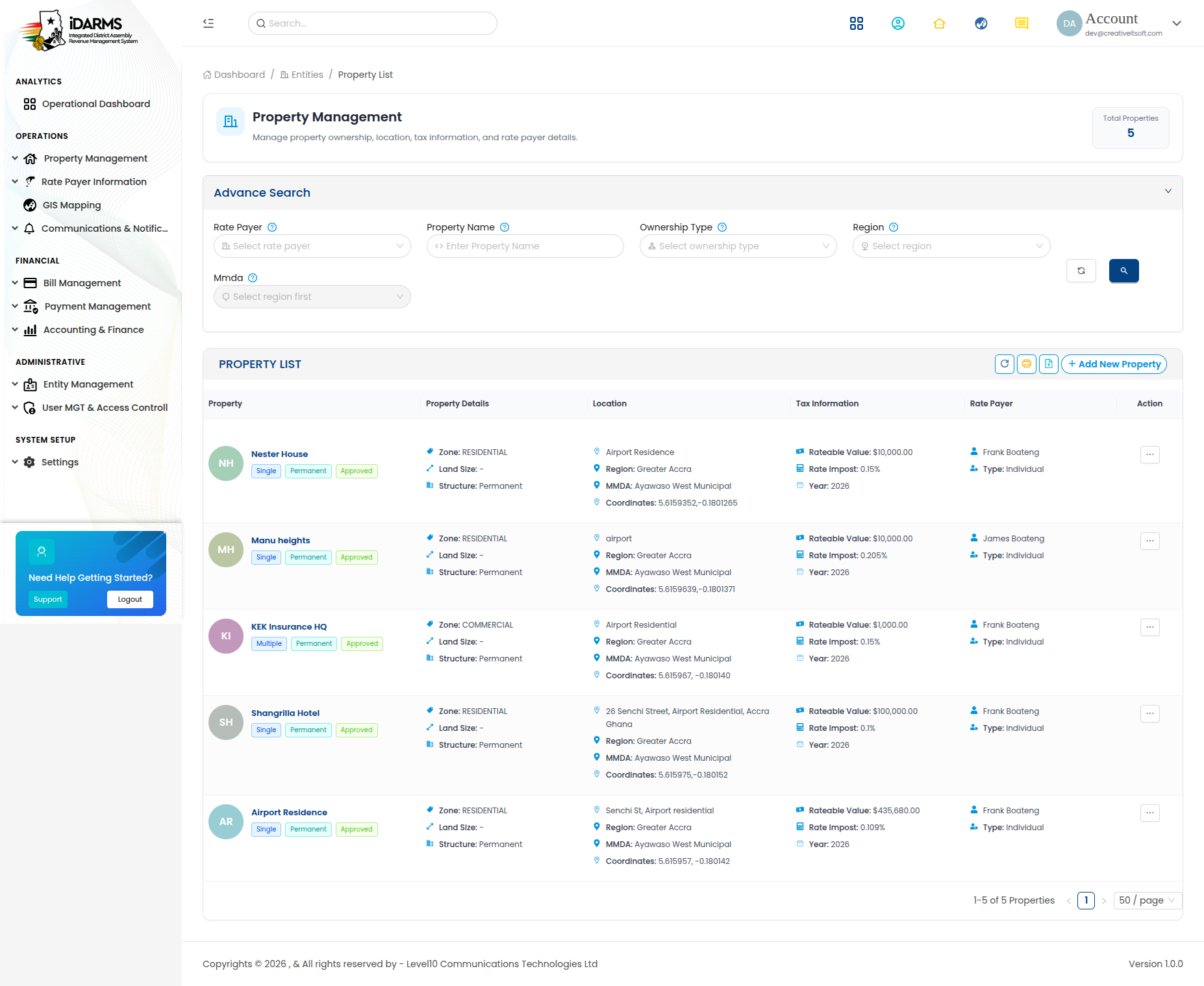This screenshot has width=1204, height=986.
Task: Print the property list
Action: click(x=1027, y=364)
